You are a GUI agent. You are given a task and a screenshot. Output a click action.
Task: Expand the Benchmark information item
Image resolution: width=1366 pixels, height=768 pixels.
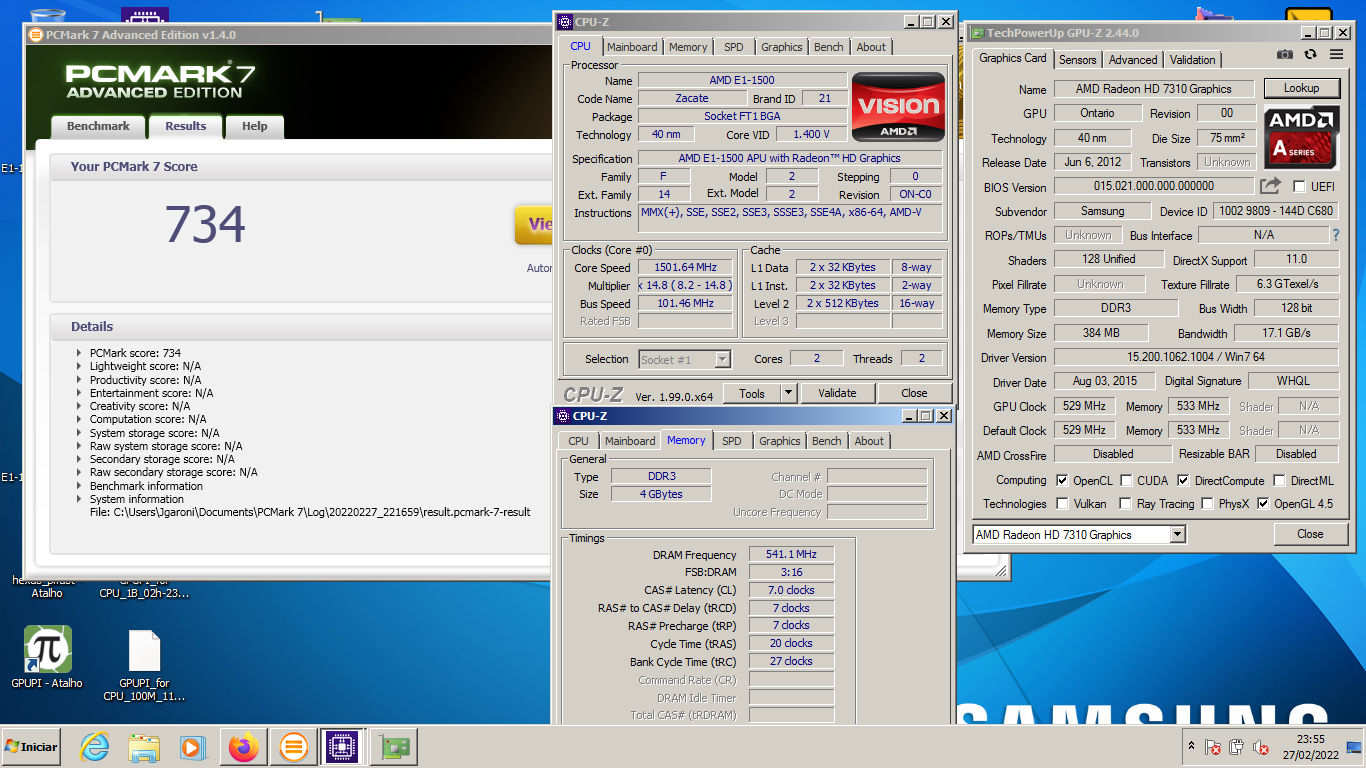(x=79, y=486)
